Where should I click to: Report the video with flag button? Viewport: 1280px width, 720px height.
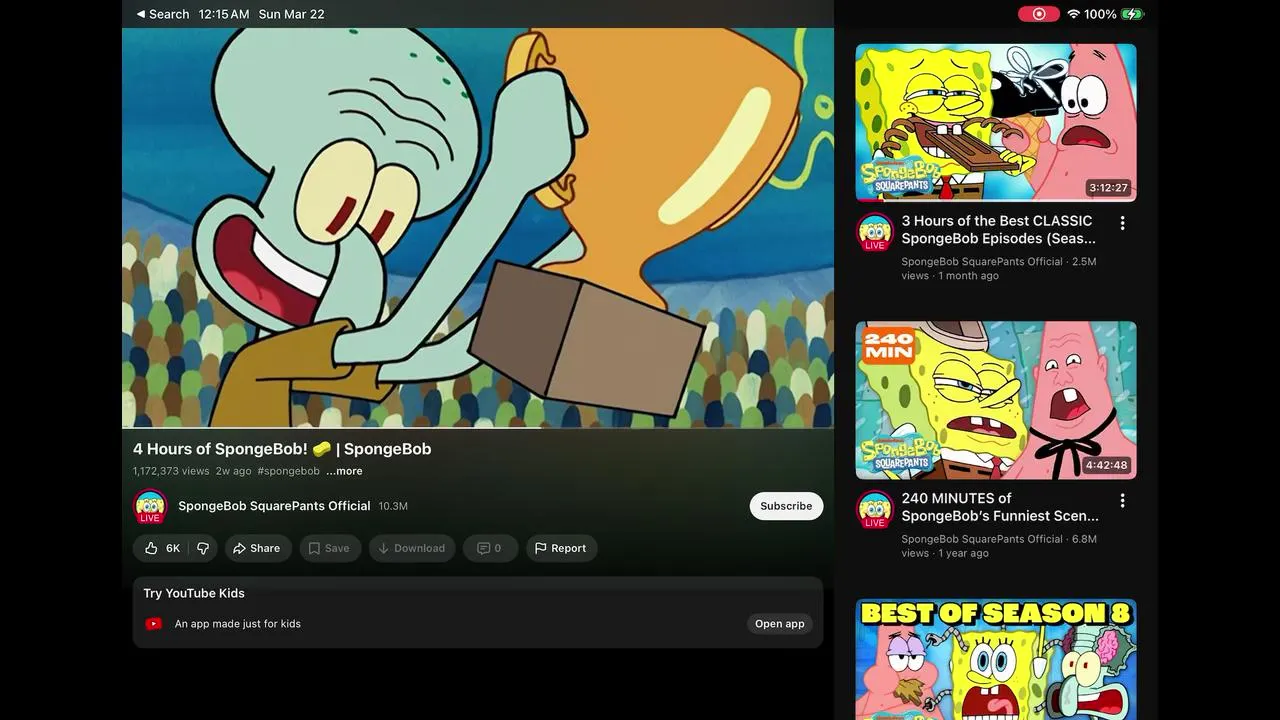(x=561, y=548)
